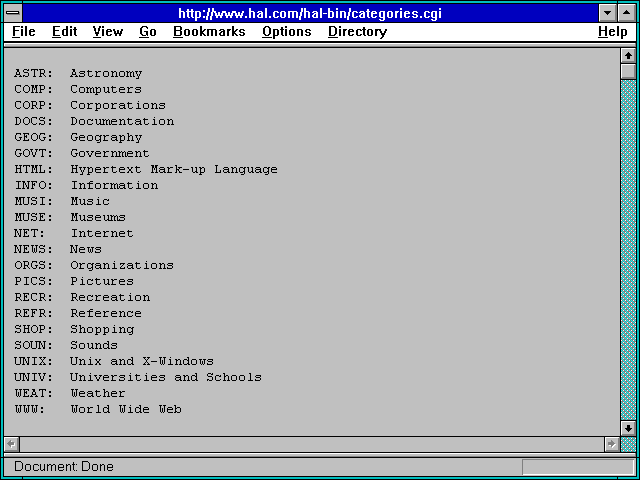Screen dimensions: 640x480
Task: Click the 'Internet' category line
Action: click(74, 233)
